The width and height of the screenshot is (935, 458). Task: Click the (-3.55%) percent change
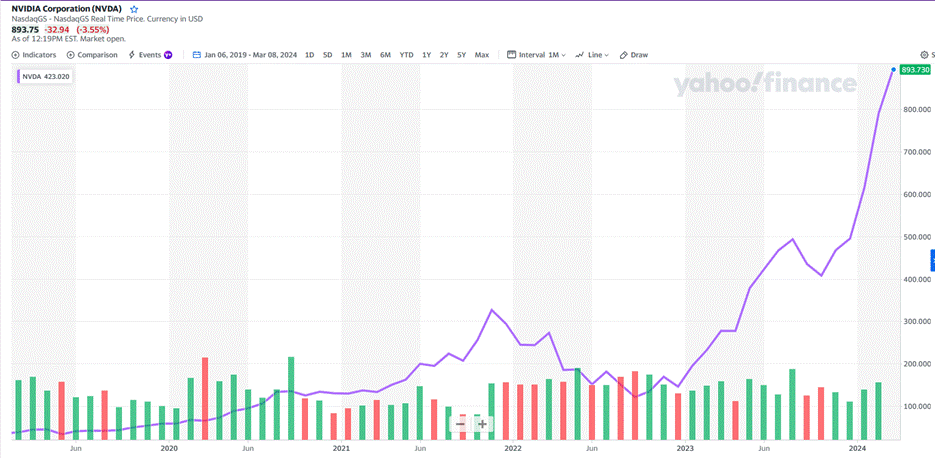92,29
